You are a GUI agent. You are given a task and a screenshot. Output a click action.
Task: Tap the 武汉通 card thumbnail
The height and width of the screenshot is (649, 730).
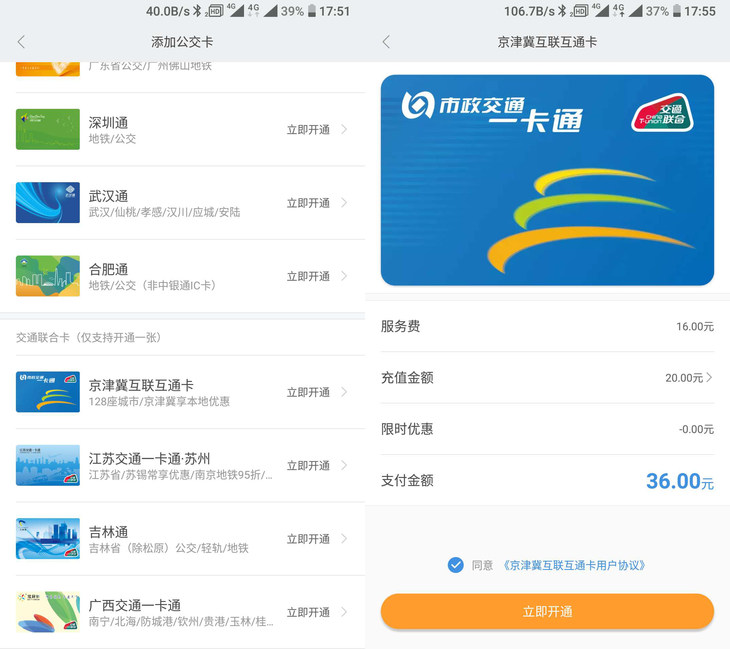[x=48, y=203]
